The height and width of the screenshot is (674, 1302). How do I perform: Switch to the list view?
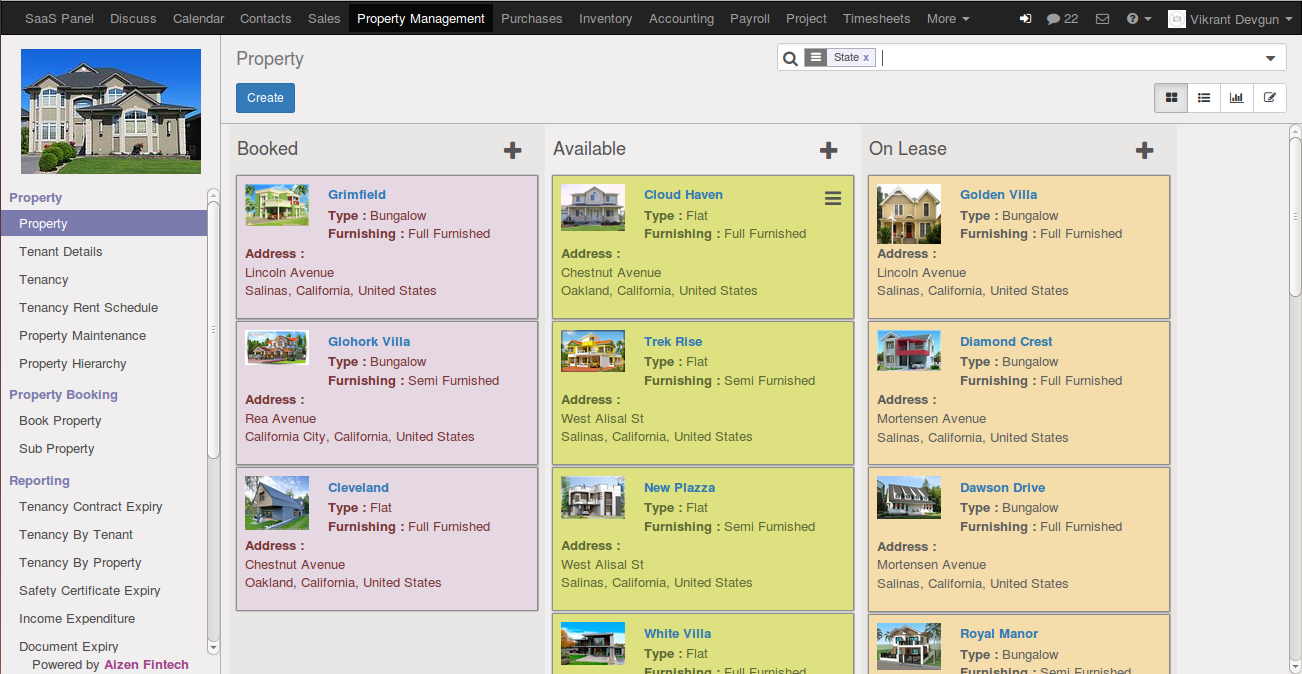coord(1204,98)
